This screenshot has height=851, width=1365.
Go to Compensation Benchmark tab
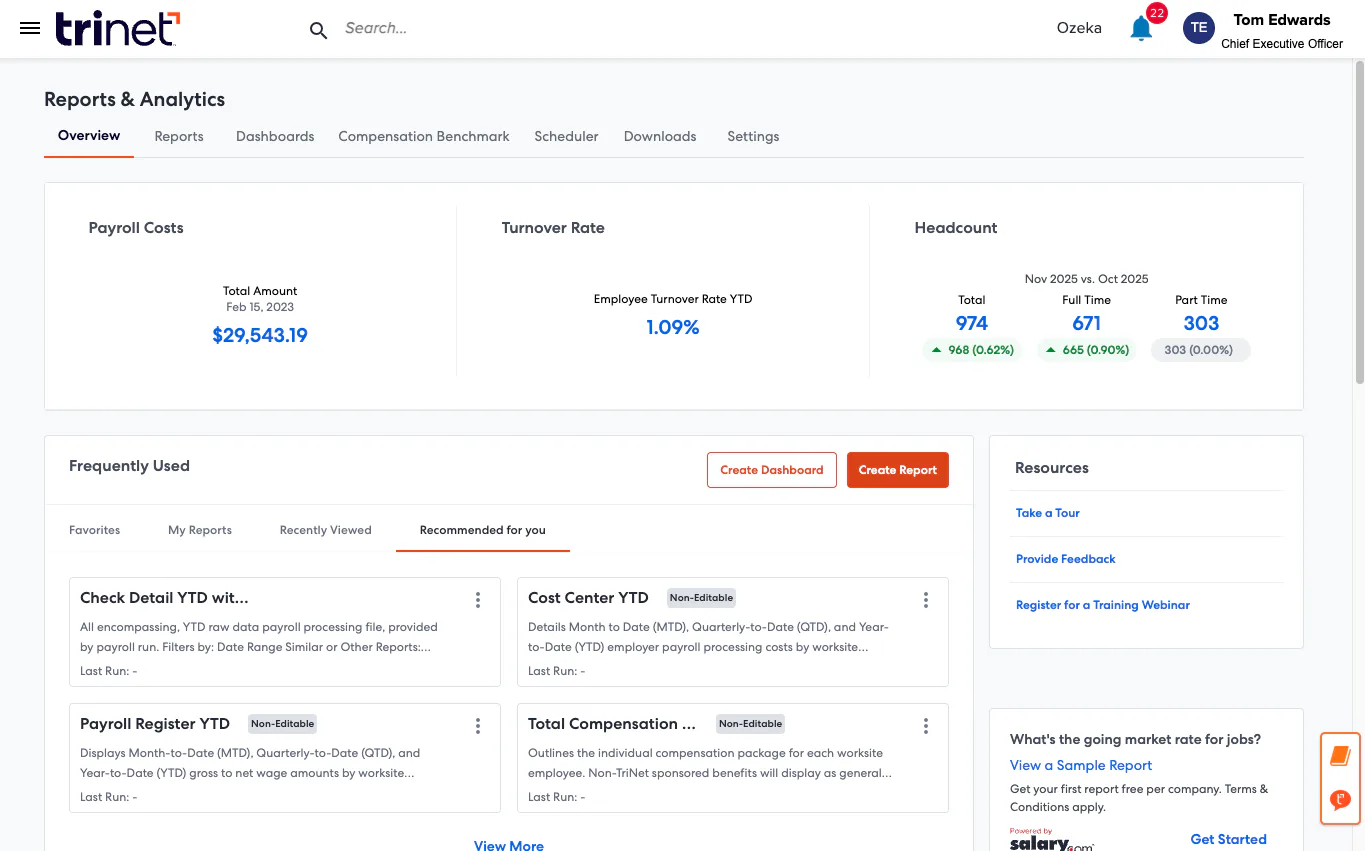tap(424, 136)
